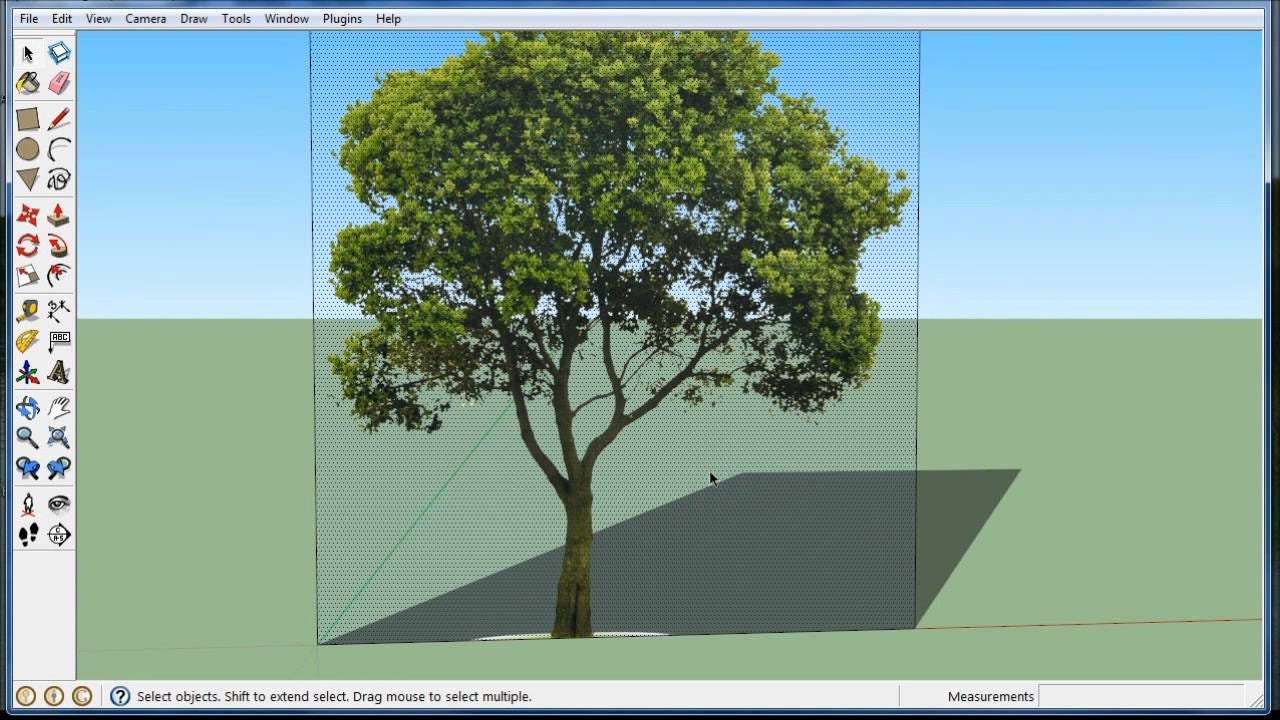Choose the Rotate tool
This screenshot has width=1280, height=720.
pyautogui.click(x=28, y=245)
